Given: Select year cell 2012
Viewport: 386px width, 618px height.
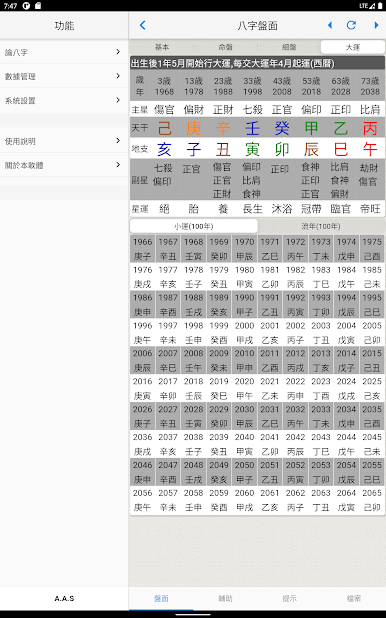Looking at the screenshot, I should [x=295, y=360].
